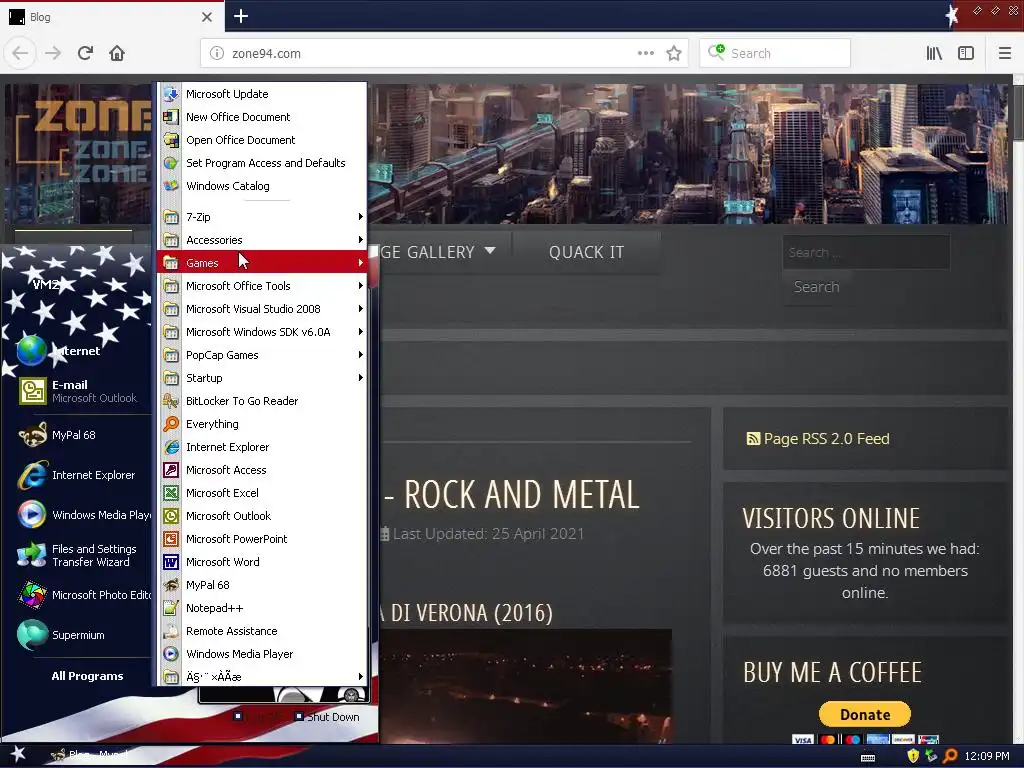Open Microsoft Photo Editor from Start menu
Screen dimensions: 1024x768
pos(82,595)
